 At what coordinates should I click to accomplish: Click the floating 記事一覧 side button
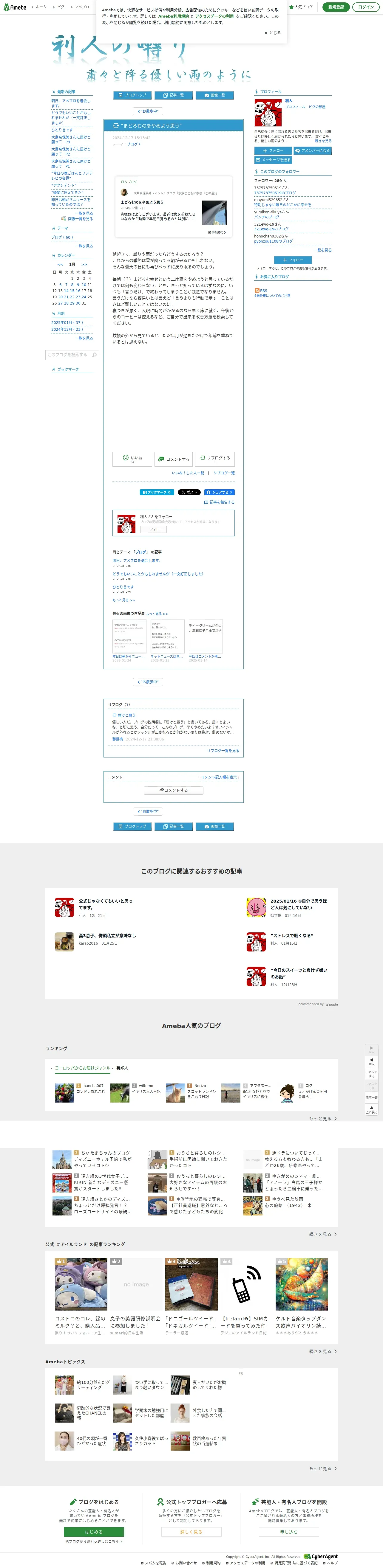point(371,1097)
